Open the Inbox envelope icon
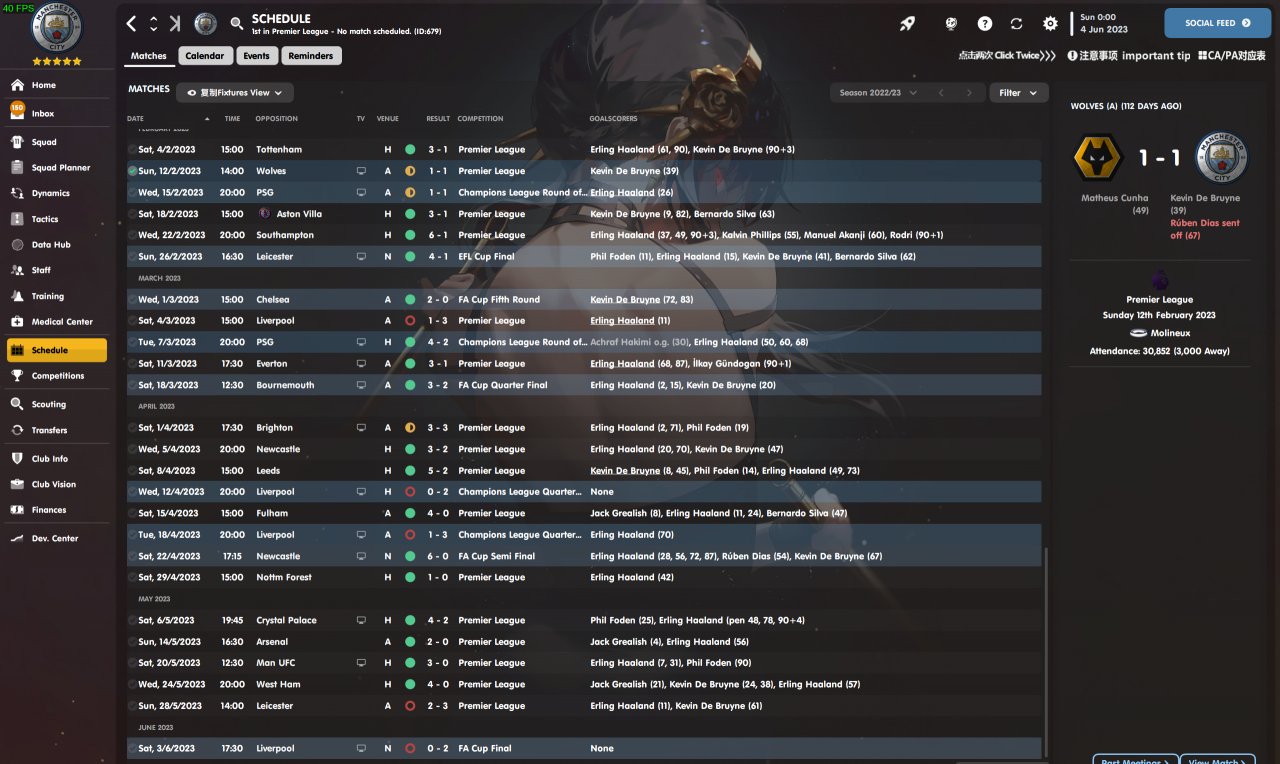1280x764 pixels. pos(17,113)
